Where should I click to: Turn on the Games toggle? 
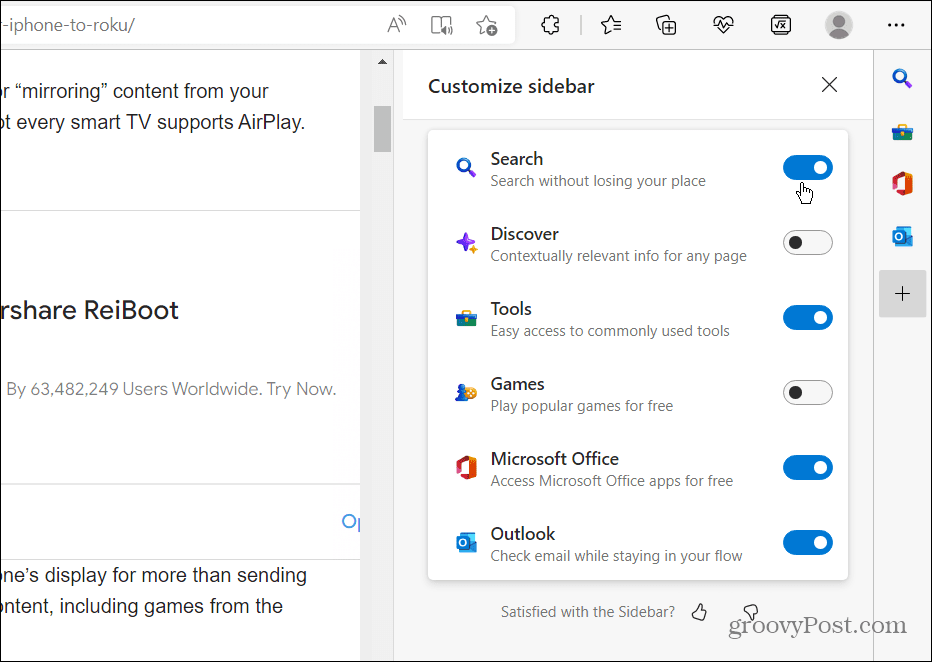pyautogui.click(x=808, y=392)
